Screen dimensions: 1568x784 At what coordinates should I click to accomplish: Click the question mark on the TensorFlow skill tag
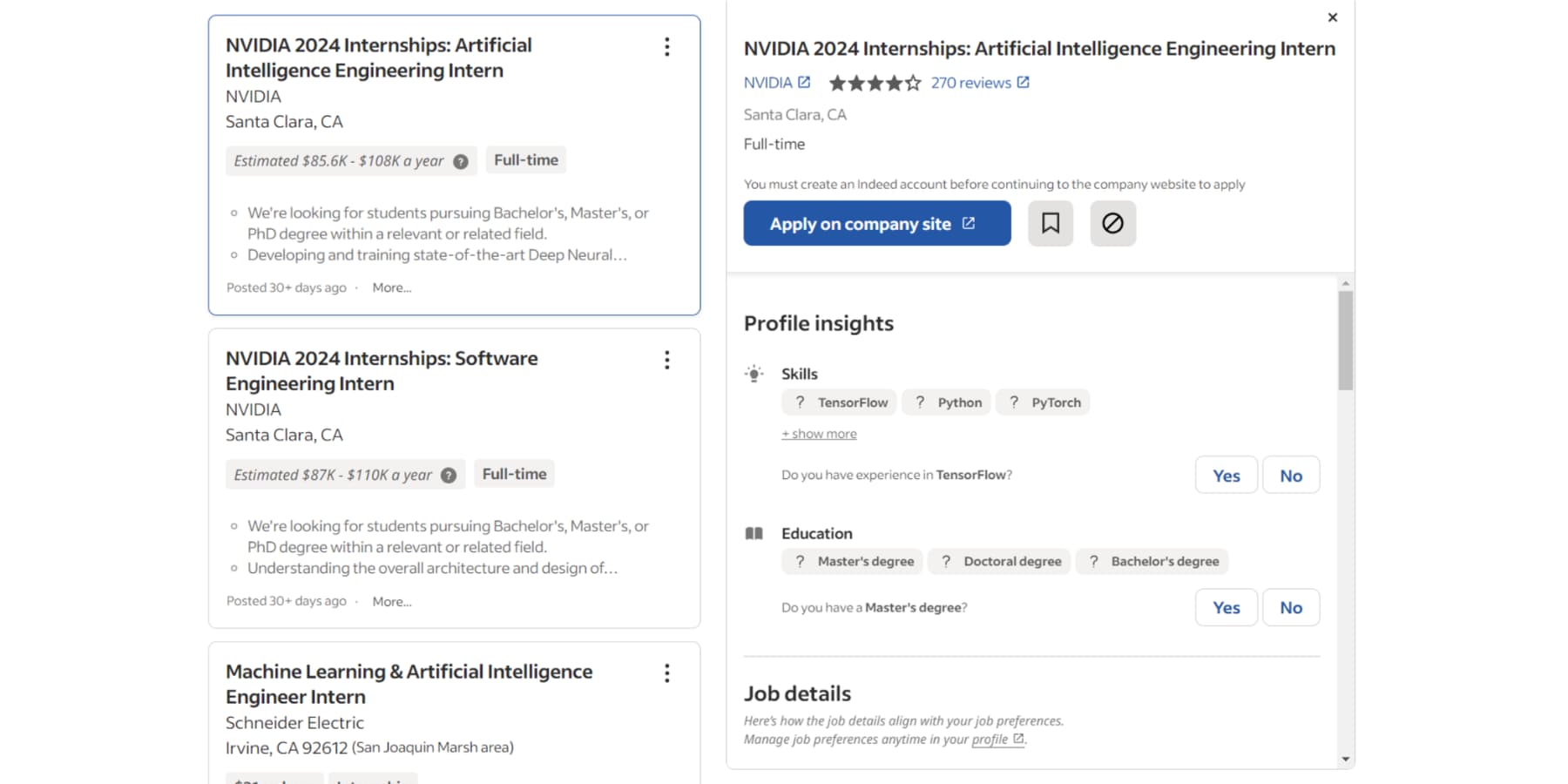coord(800,402)
